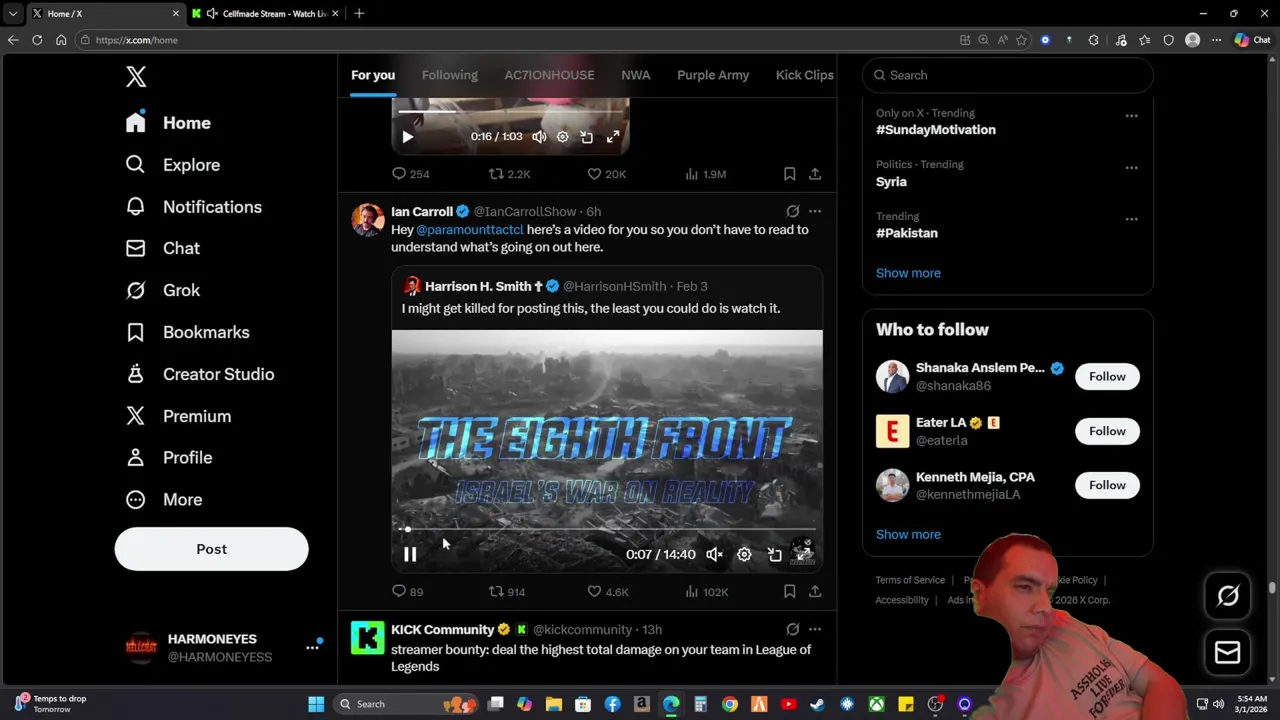Switch to the For you tab
Image resolution: width=1280 pixels, height=720 pixels.
pos(373,75)
